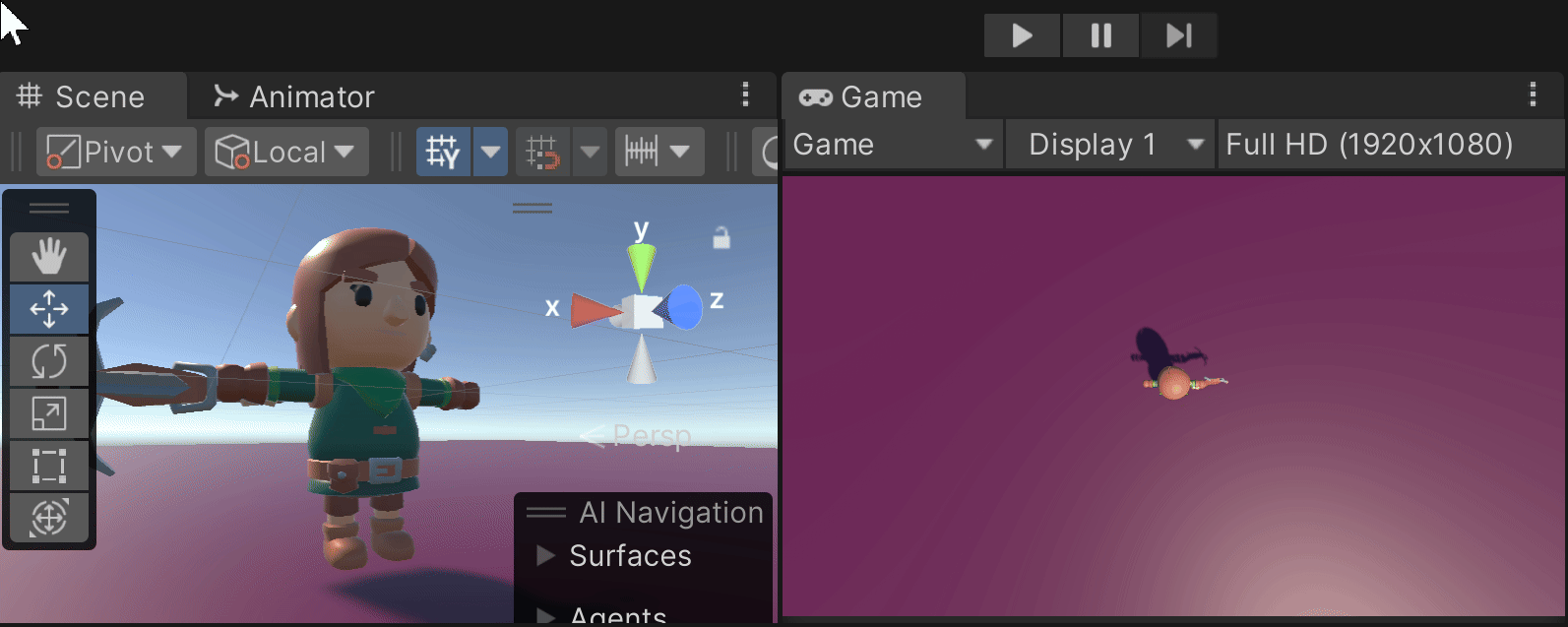Open the snap increment settings dropdown

point(659,152)
